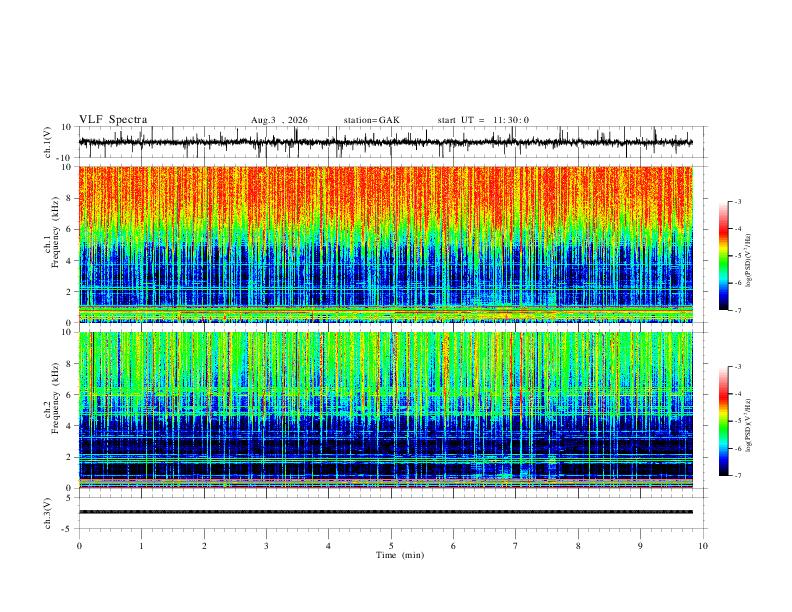Click the upper PSD color scale bar
The width and height of the screenshot is (792, 612).
click(724, 256)
